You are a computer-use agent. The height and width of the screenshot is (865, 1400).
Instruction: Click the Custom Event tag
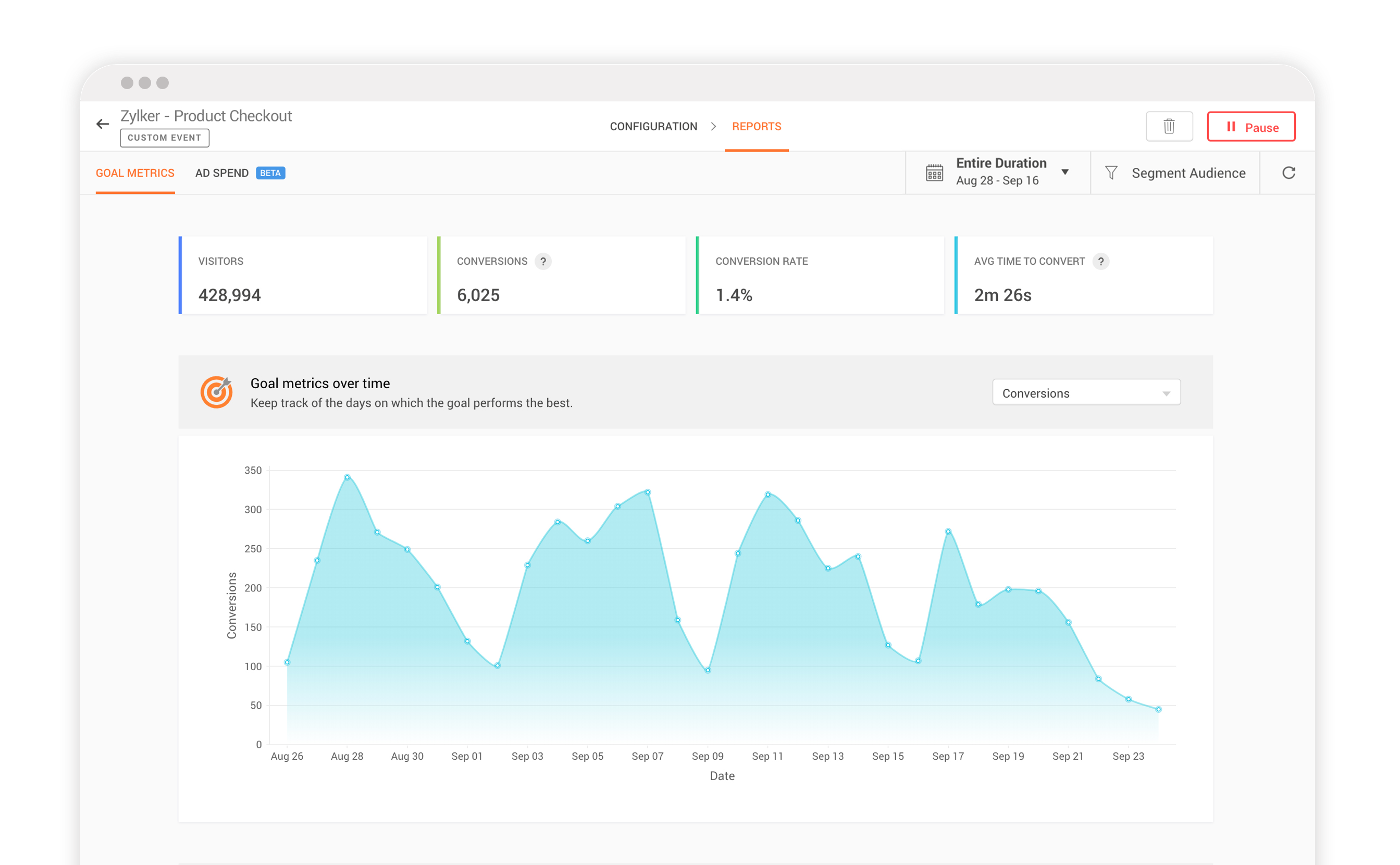(x=164, y=138)
